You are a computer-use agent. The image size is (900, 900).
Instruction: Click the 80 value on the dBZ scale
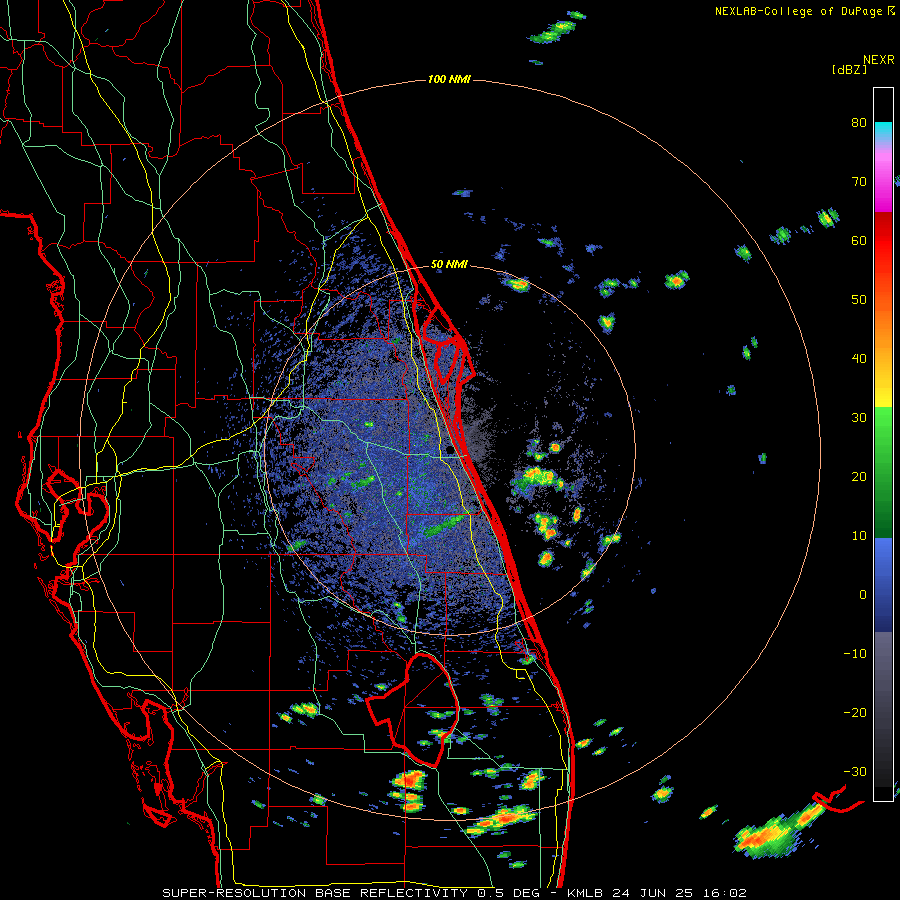859,122
